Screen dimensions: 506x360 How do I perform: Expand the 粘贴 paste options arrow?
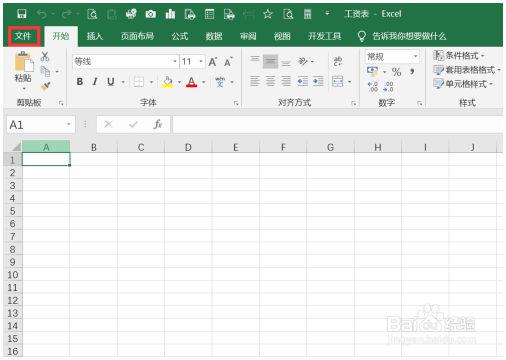(24, 89)
